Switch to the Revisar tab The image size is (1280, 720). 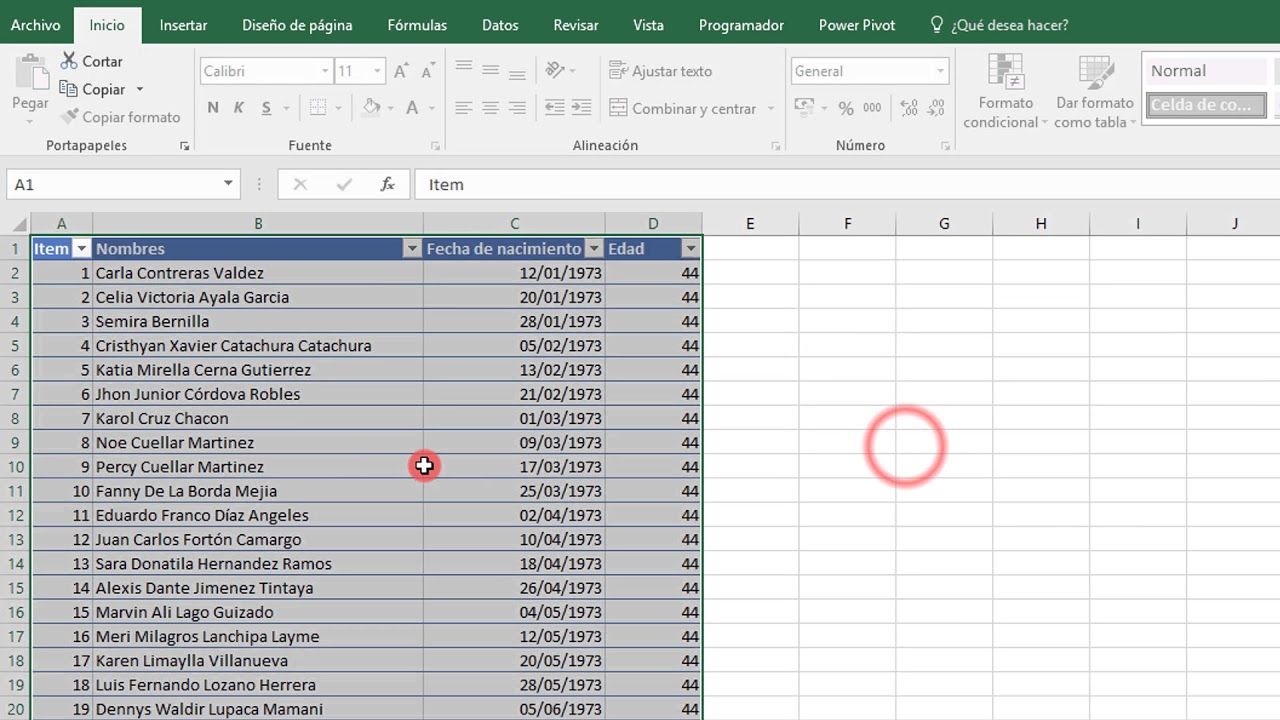[576, 25]
